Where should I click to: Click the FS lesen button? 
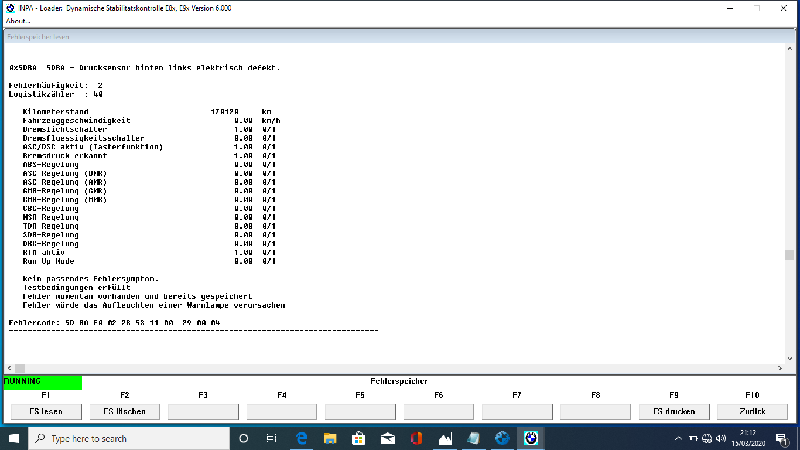tap(46, 411)
